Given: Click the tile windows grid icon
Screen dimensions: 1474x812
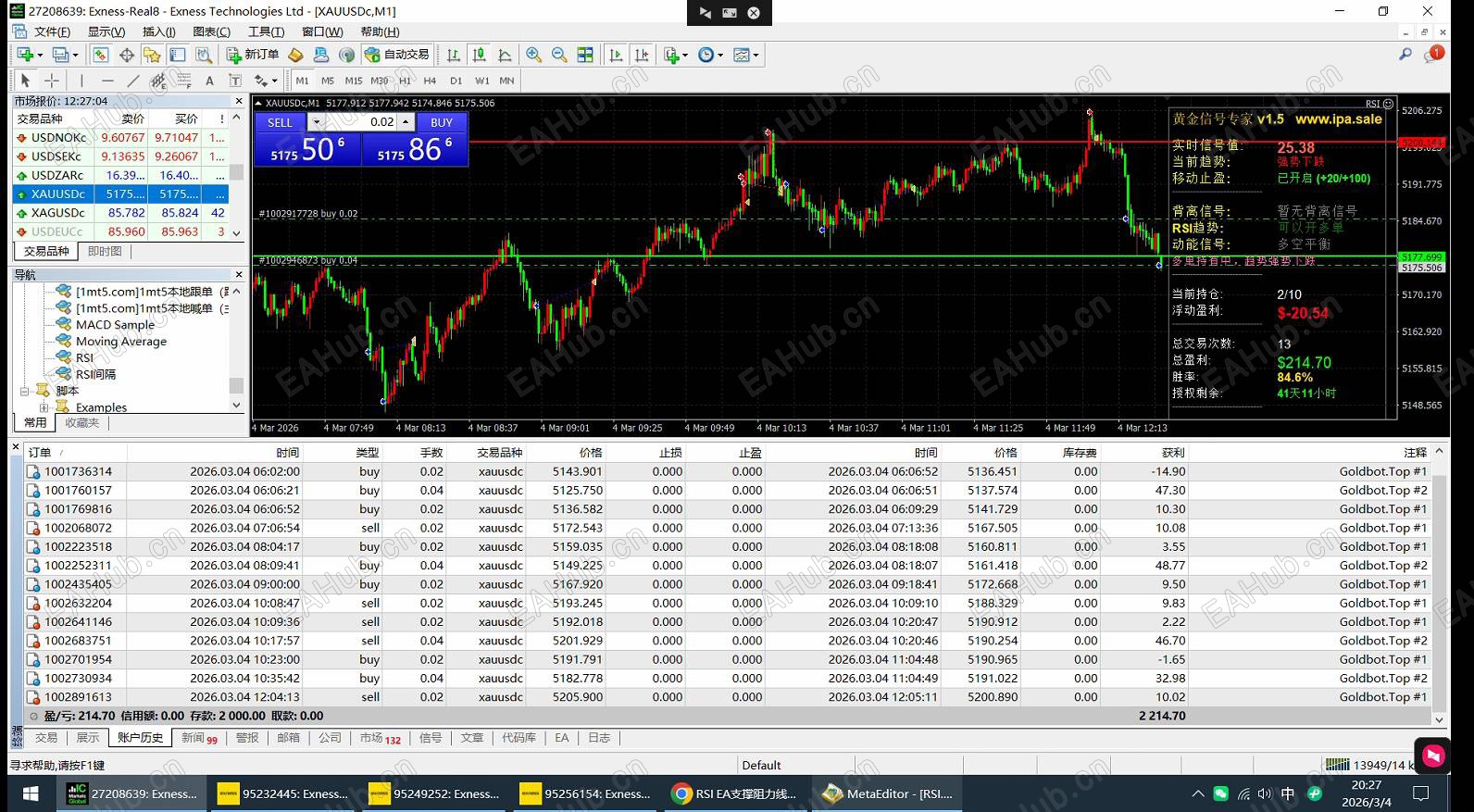Looking at the screenshot, I should tap(585, 56).
